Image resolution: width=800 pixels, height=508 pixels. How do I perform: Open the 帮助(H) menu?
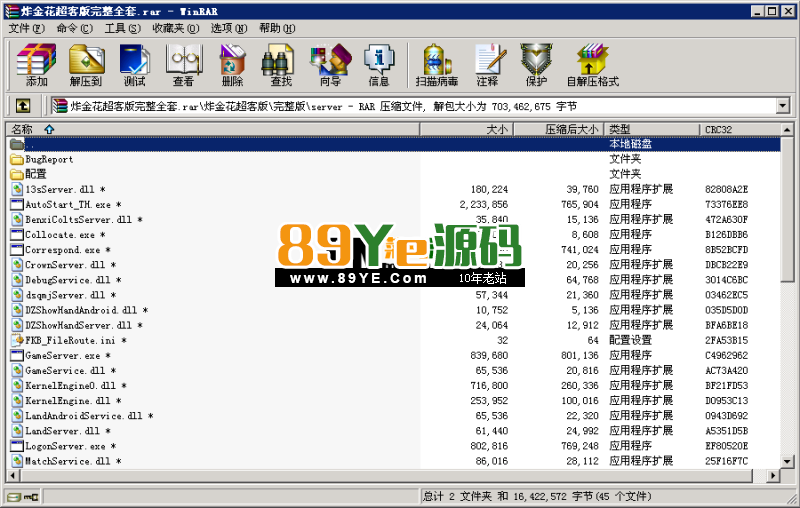tap(277, 29)
